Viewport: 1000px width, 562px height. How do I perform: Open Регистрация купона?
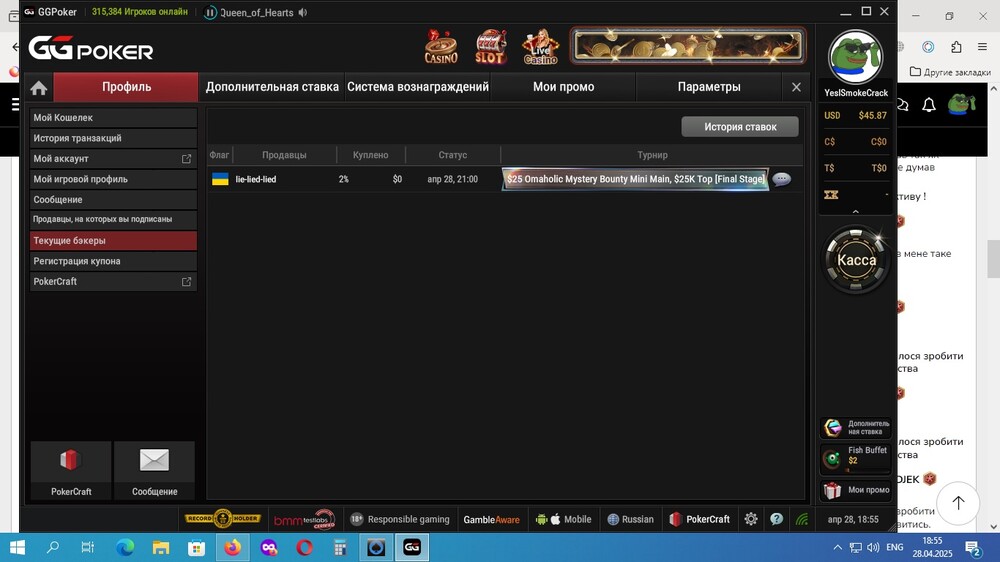click(113, 261)
